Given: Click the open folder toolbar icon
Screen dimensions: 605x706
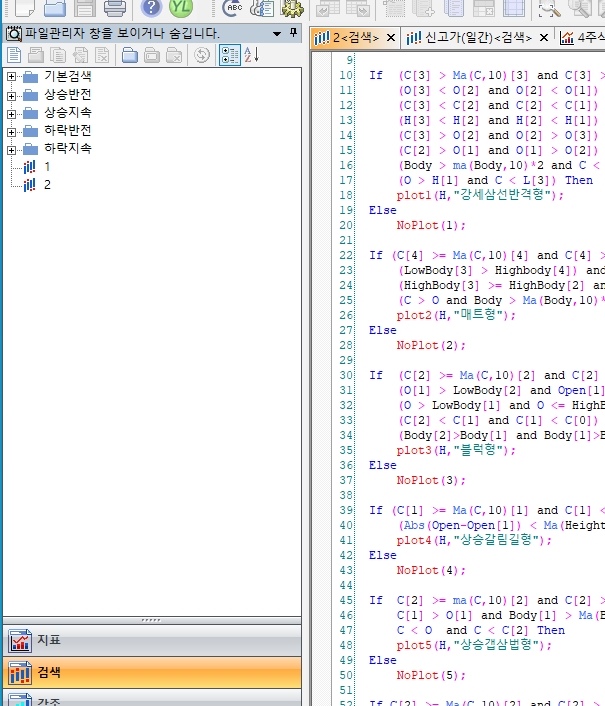Looking at the screenshot, I should 54,9.
